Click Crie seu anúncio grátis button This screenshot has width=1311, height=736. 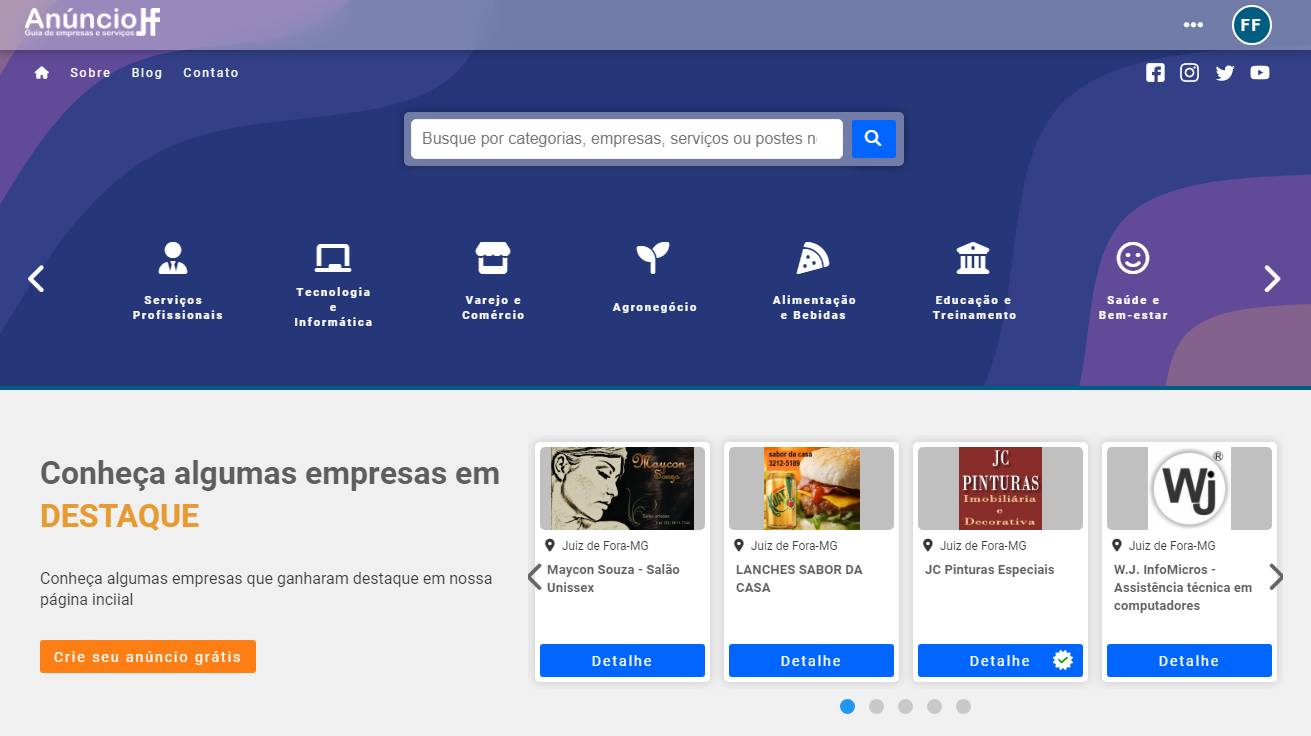pyautogui.click(x=148, y=657)
